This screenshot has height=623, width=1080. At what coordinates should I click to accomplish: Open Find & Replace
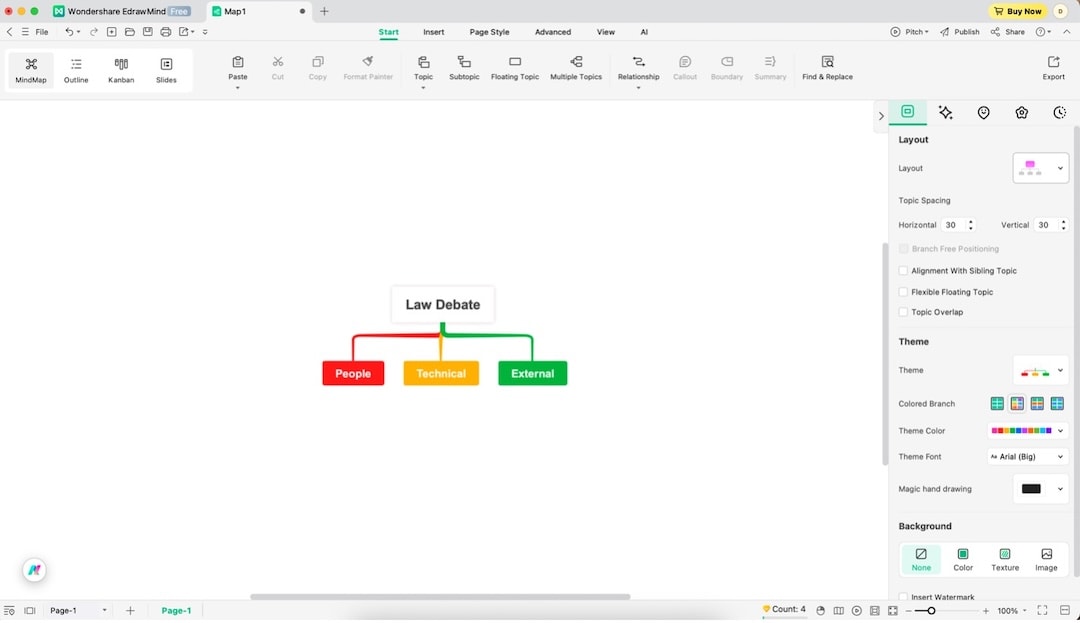826,68
